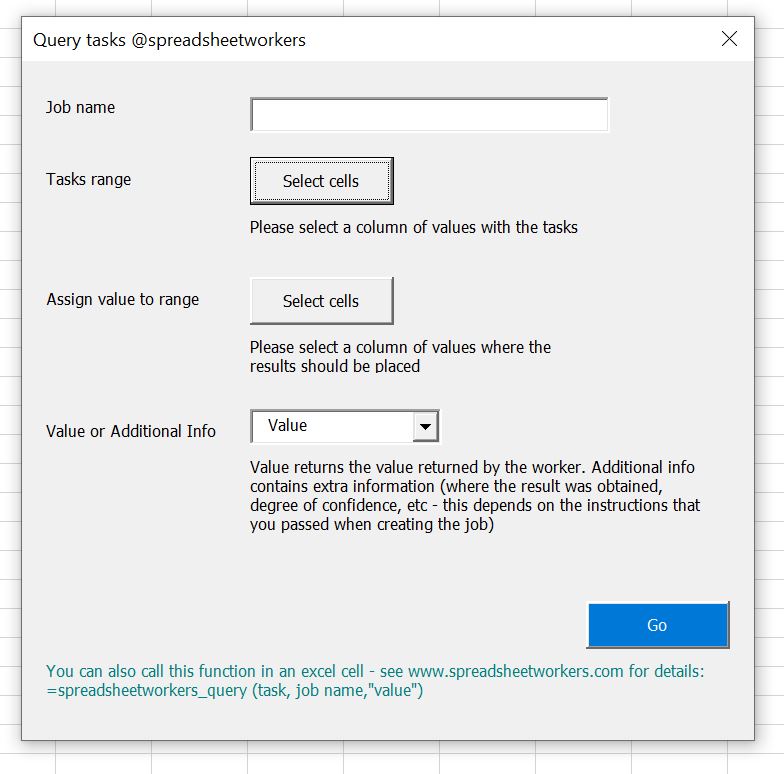The width and height of the screenshot is (784, 774).
Task: Click the www.spreadsheetworkers.com address text
Action: pyautogui.click(x=515, y=672)
